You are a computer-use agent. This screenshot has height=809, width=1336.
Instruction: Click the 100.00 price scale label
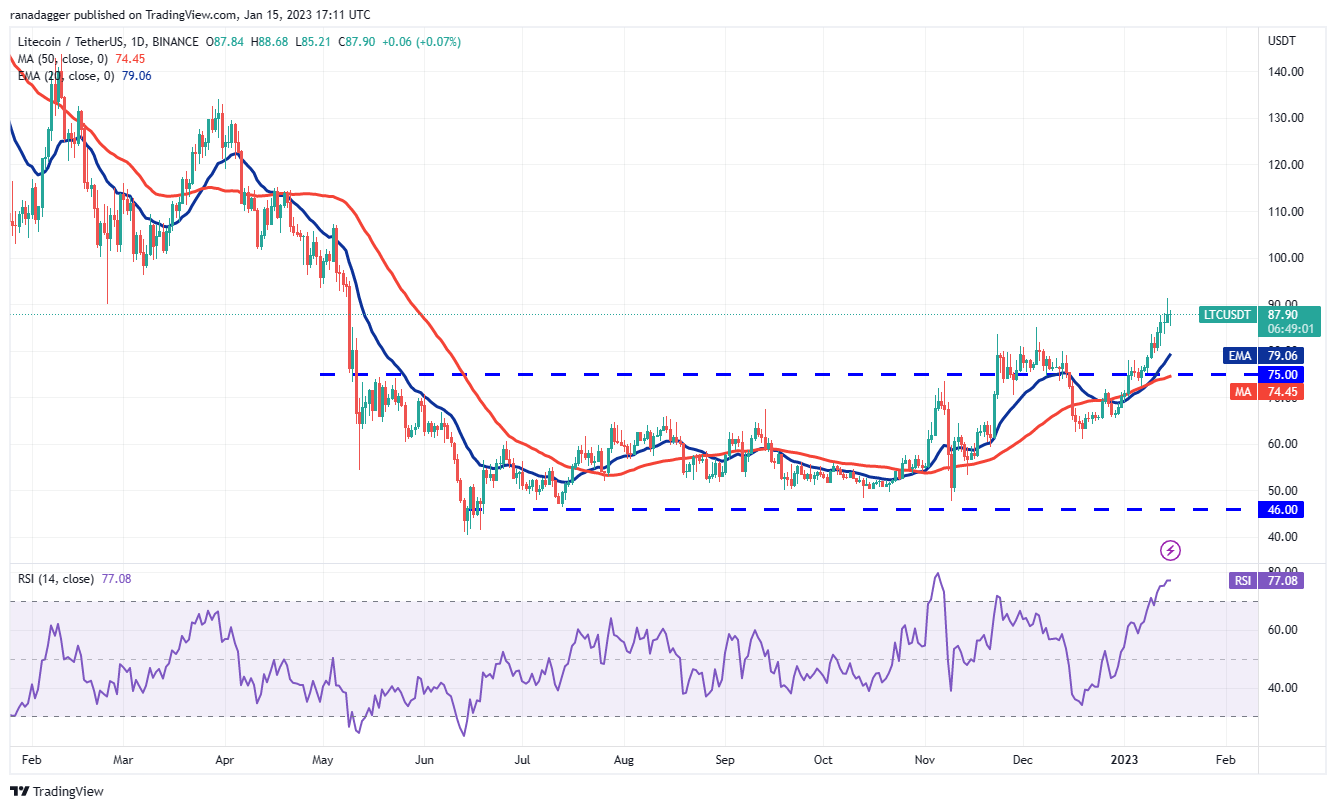pos(1284,258)
